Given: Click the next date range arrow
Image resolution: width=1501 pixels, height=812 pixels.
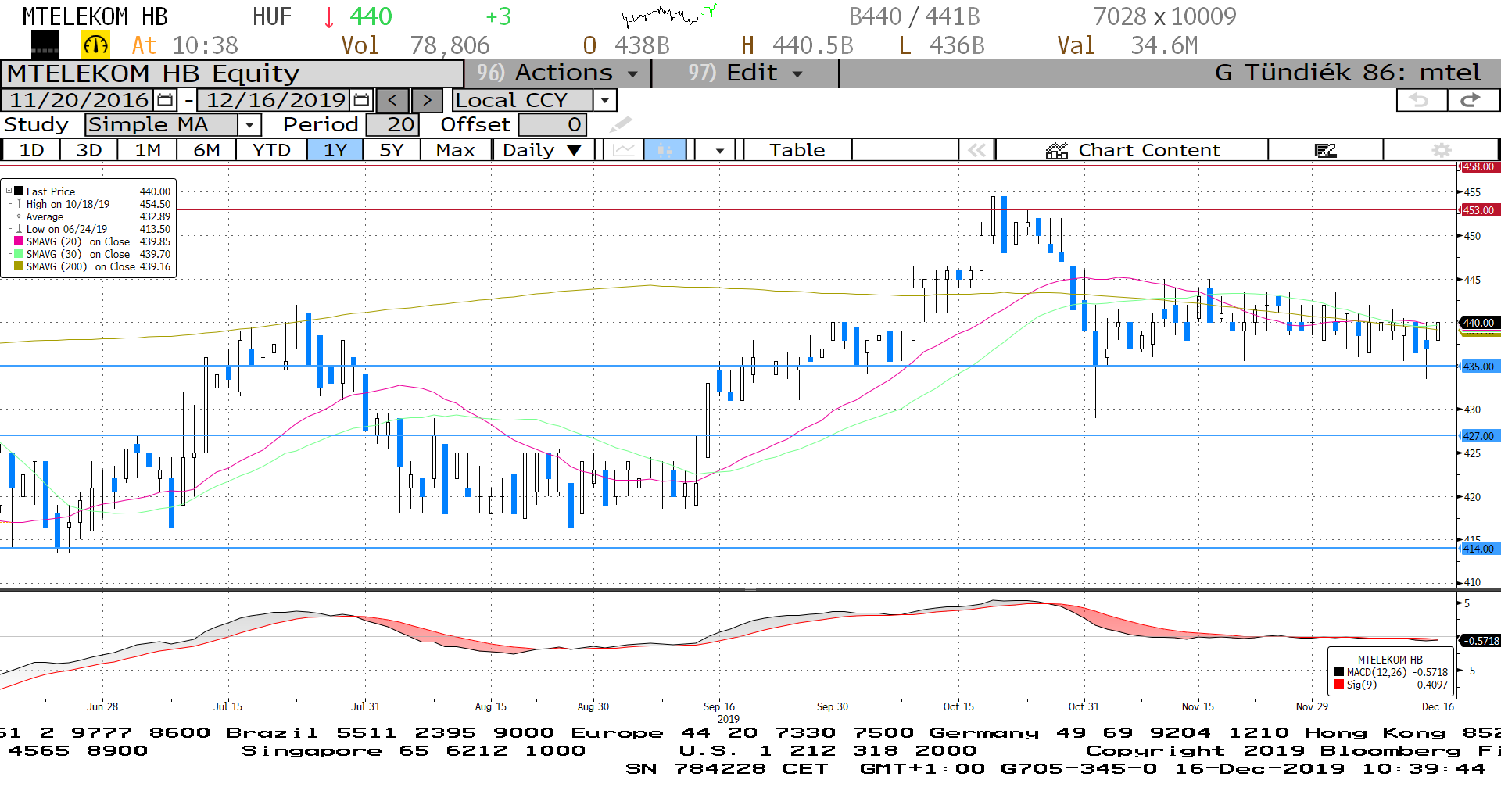Looking at the screenshot, I should pos(427,100).
